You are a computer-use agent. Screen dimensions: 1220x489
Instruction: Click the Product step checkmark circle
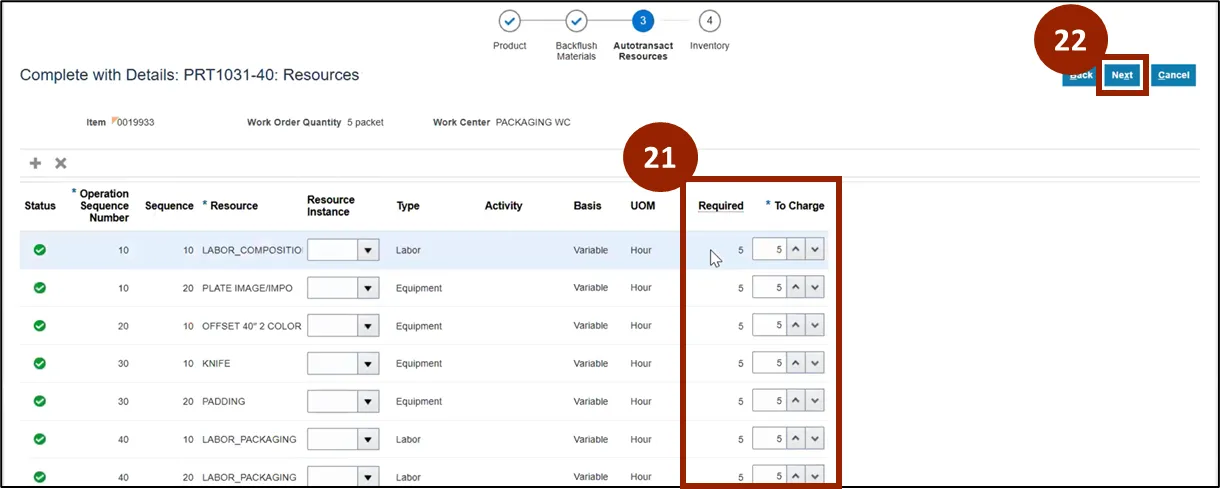(509, 21)
